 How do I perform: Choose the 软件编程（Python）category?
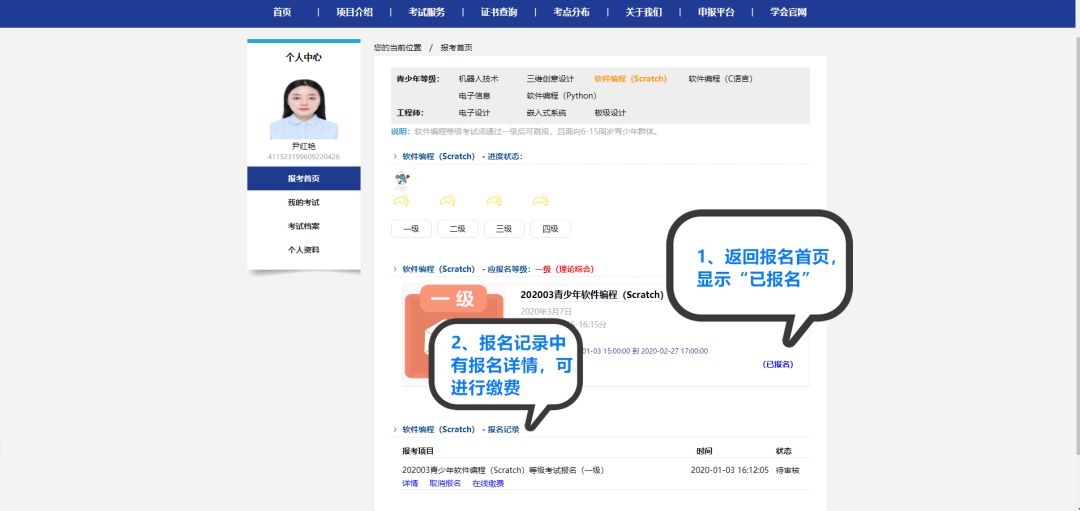point(561,96)
